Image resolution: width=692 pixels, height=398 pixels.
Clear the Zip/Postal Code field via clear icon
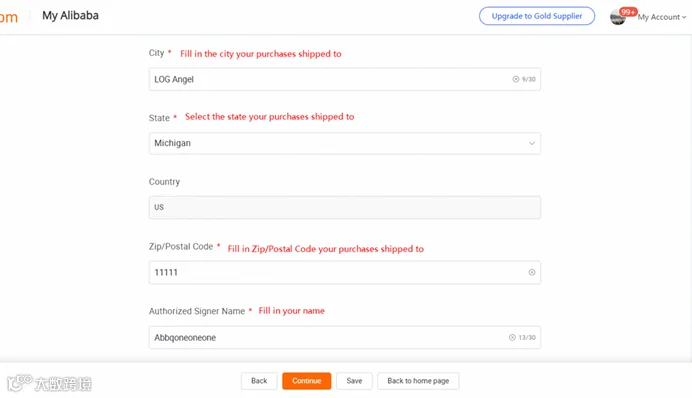click(532, 272)
